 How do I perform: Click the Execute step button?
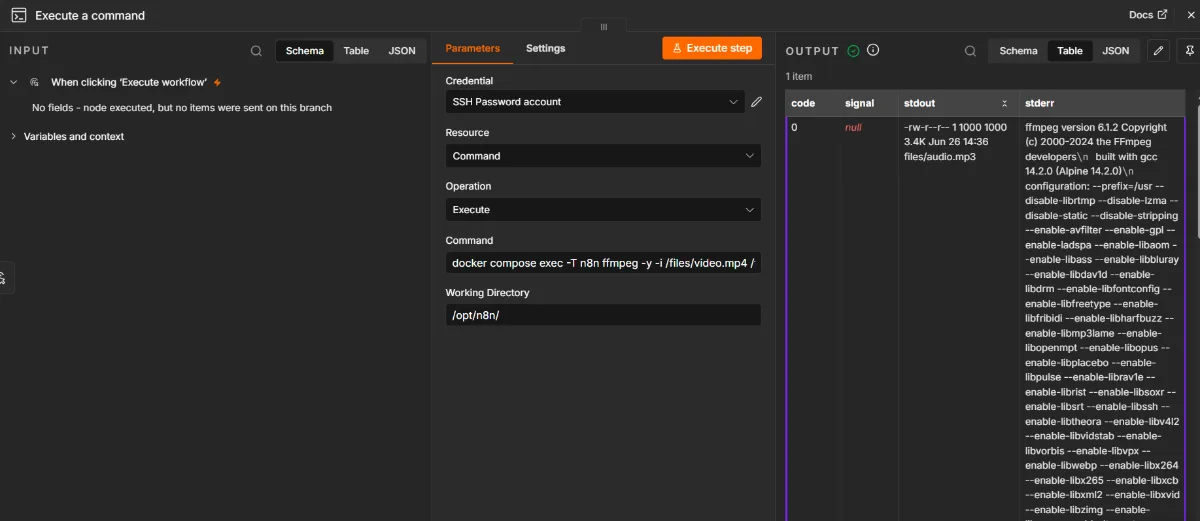pos(712,48)
